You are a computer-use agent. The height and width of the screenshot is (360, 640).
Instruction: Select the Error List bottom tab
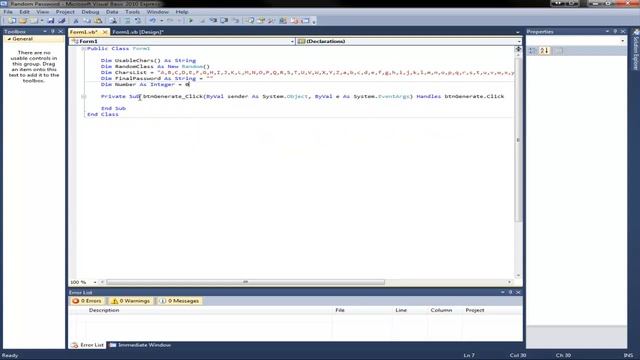click(x=87, y=345)
